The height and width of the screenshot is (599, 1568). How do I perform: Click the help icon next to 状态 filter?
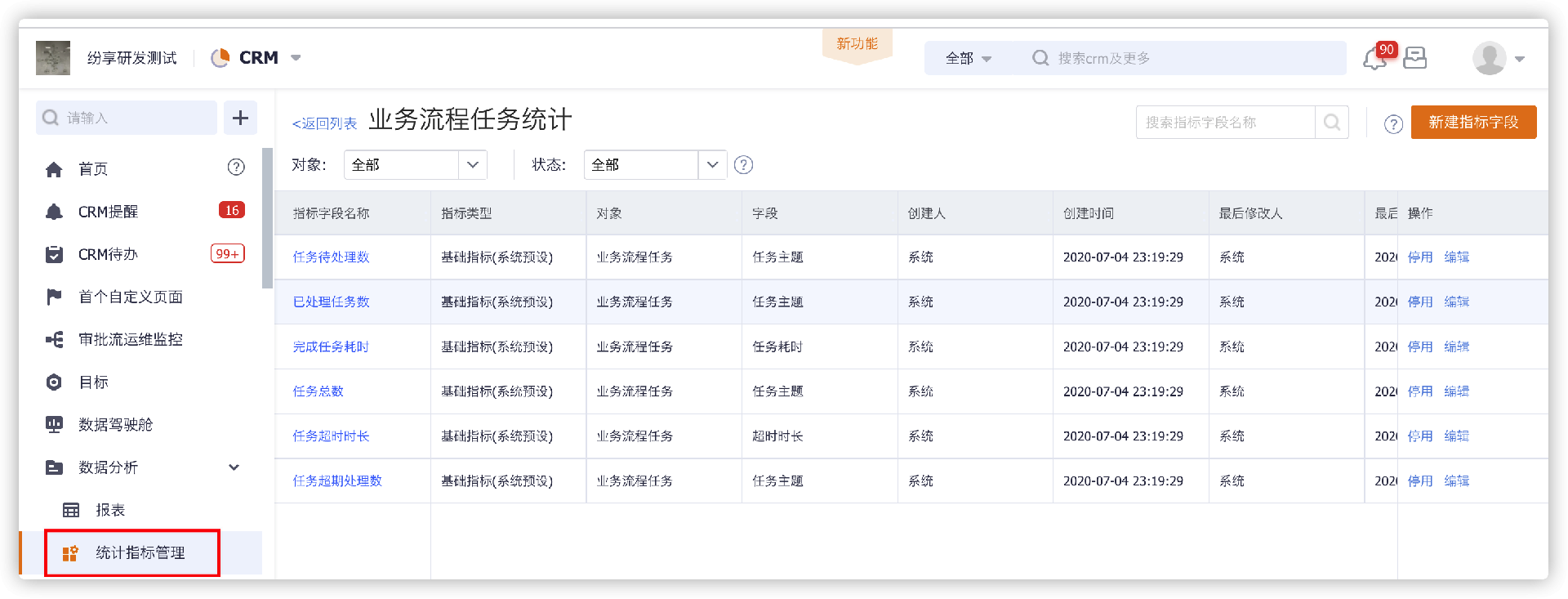[743, 164]
